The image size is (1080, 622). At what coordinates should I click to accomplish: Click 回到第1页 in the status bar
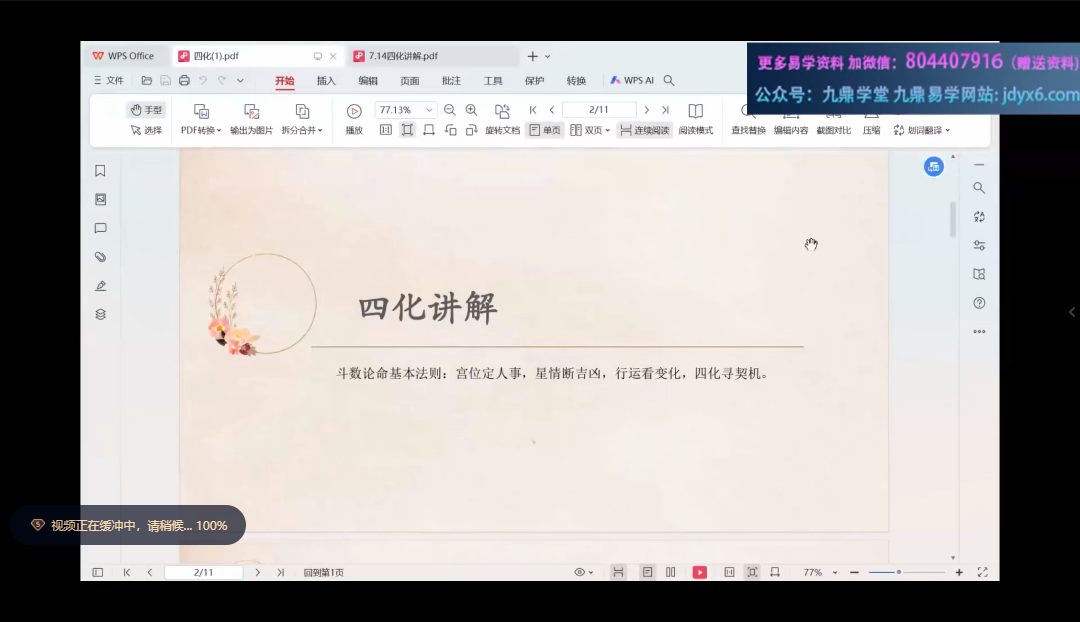tap(323, 572)
